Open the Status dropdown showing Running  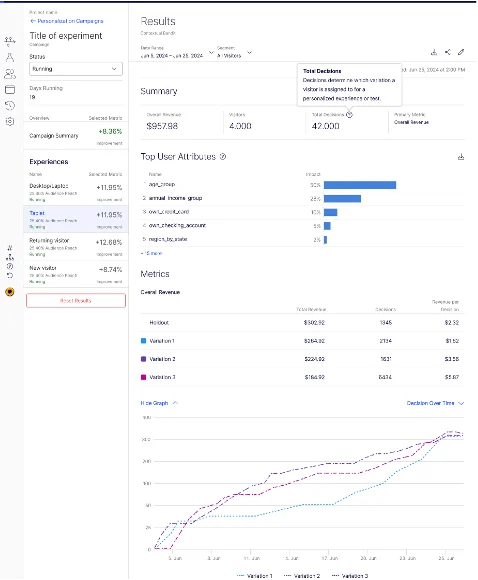[76, 69]
